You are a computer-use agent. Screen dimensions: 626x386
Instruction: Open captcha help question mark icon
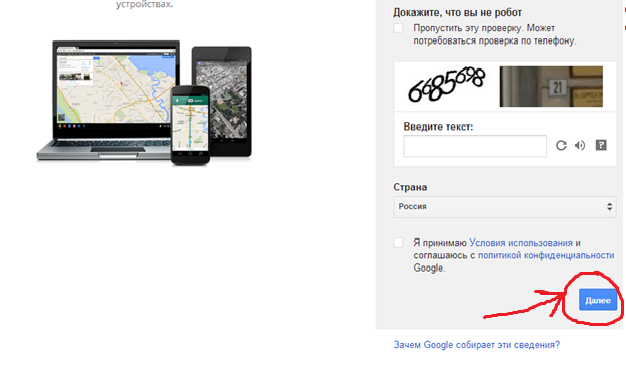coord(601,145)
